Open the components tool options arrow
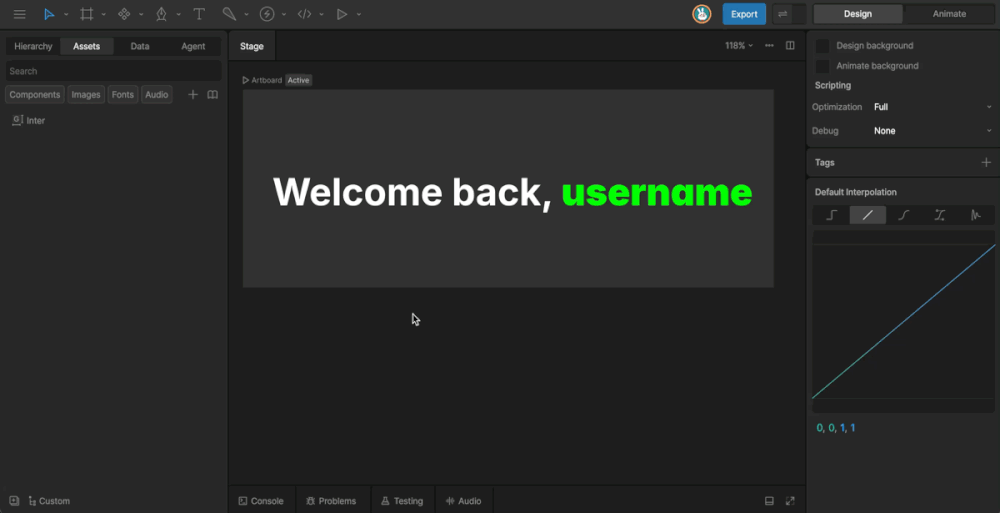Image resolution: width=1000 pixels, height=513 pixels. (x=141, y=15)
